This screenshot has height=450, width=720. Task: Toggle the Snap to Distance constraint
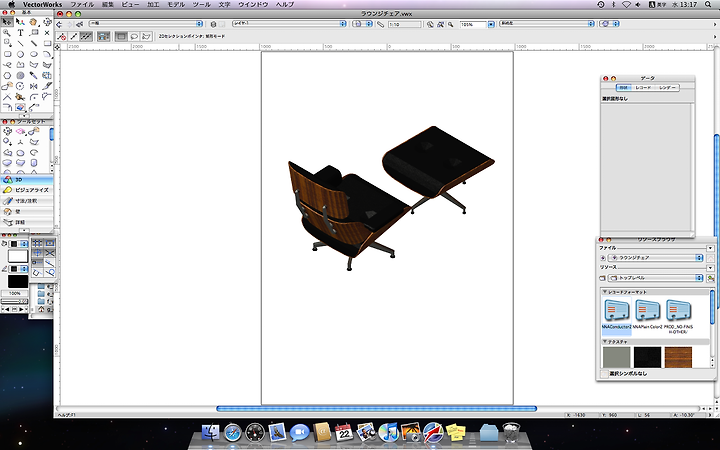pyautogui.click(x=50, y=263)
